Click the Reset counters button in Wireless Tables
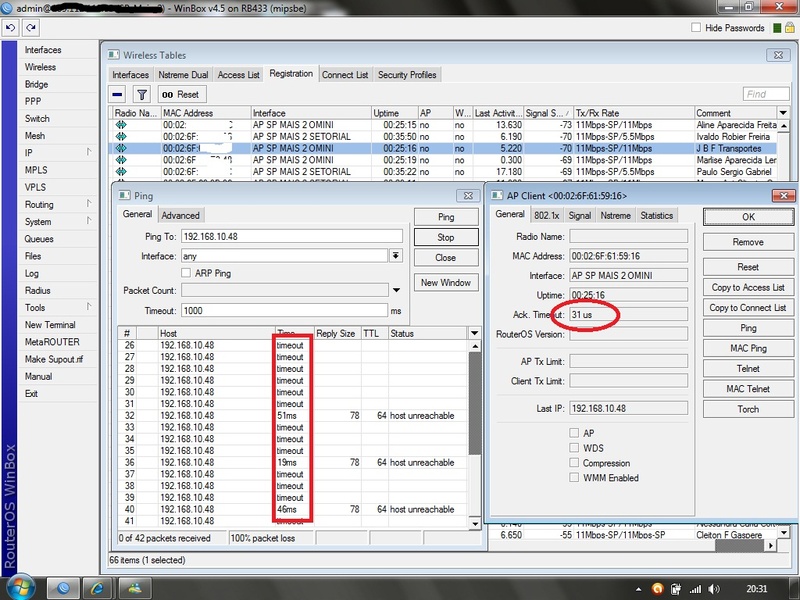 coord(181,94)
